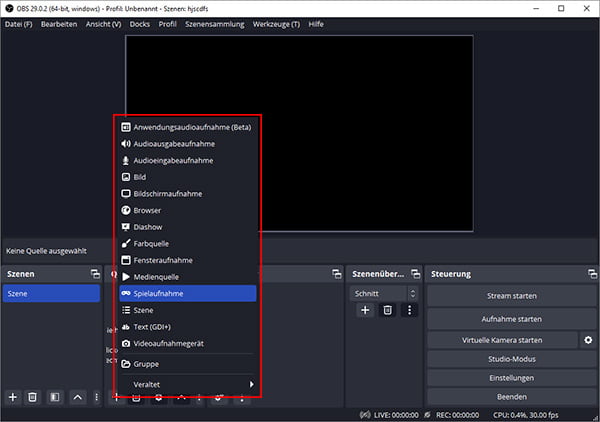Open the Ansicht (V) menu
Viewport: 600px width, 422px height.
[103, 24]
